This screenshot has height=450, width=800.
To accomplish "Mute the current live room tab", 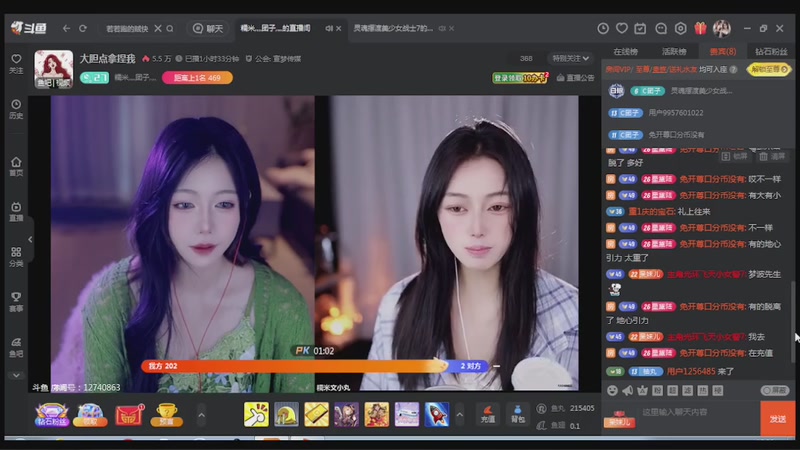I will point(329,29).
